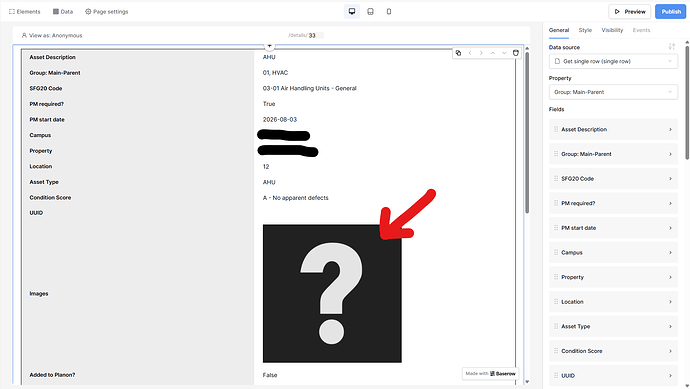Click the 'Condition Score' label in the table

tap(50, 198)
